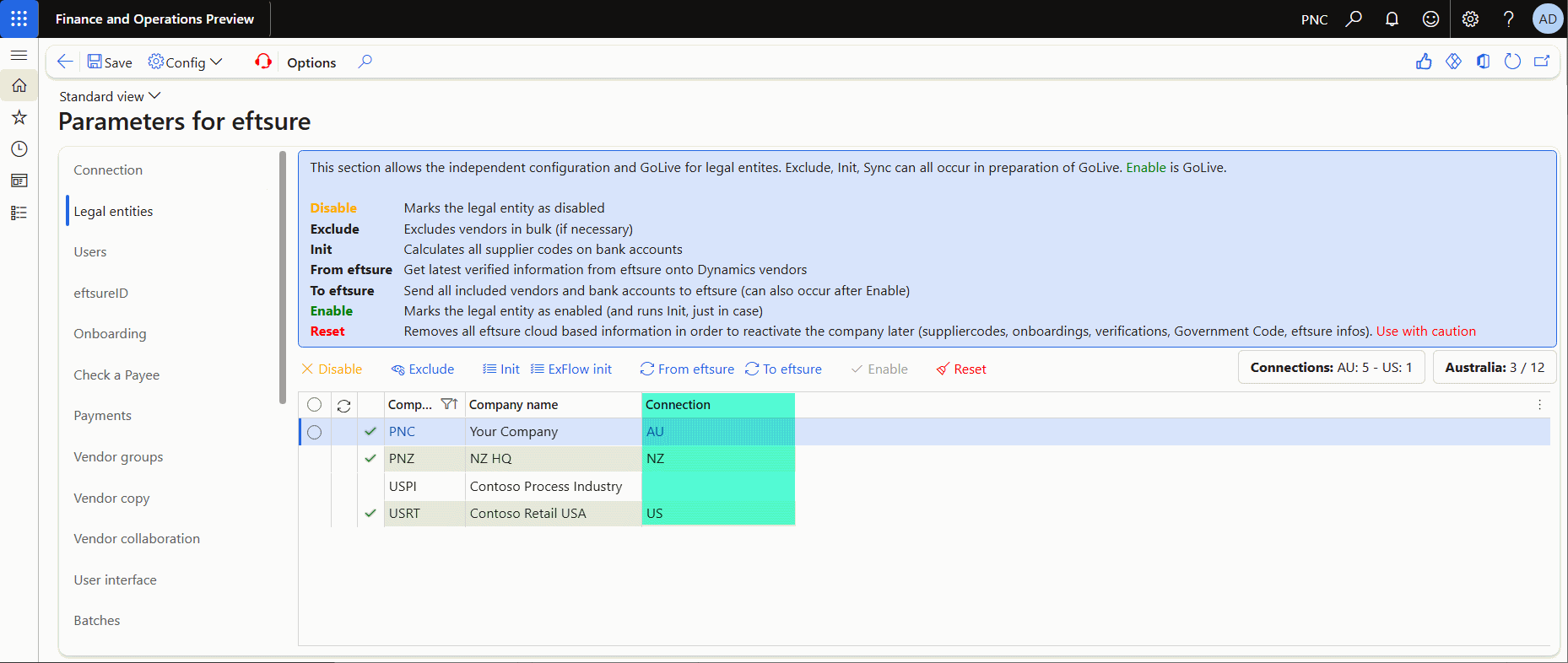Click the Save button

tap(110, 62)
